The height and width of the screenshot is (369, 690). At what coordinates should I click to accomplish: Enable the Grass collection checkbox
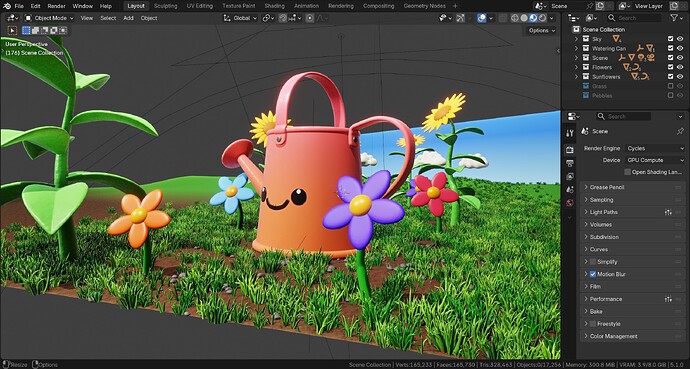(670, 86)
